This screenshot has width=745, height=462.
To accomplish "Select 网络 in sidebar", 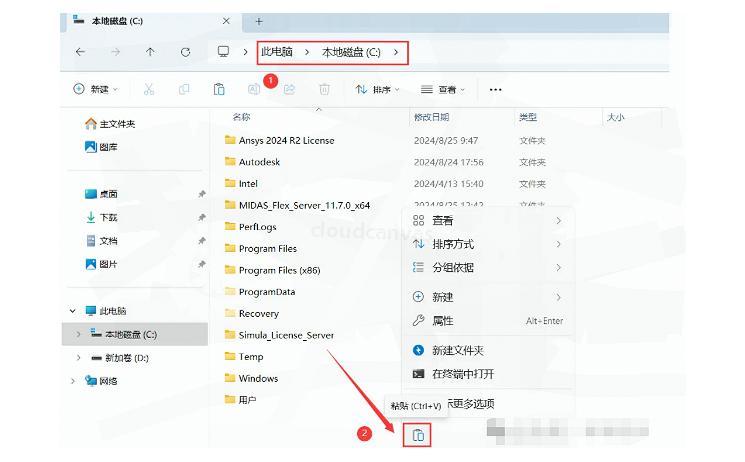I will point(101,381).
